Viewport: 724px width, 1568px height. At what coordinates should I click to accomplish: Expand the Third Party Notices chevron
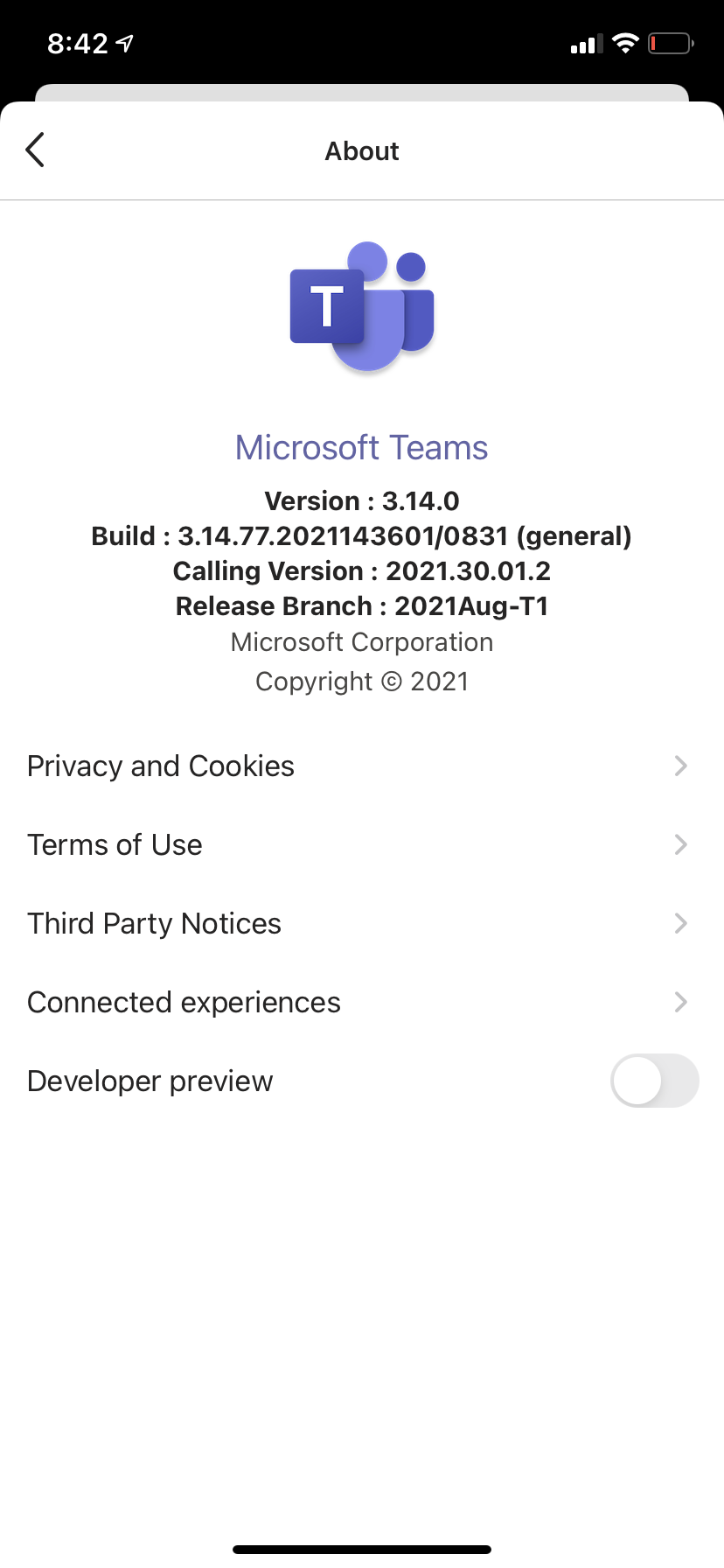[x=681, y=923]
